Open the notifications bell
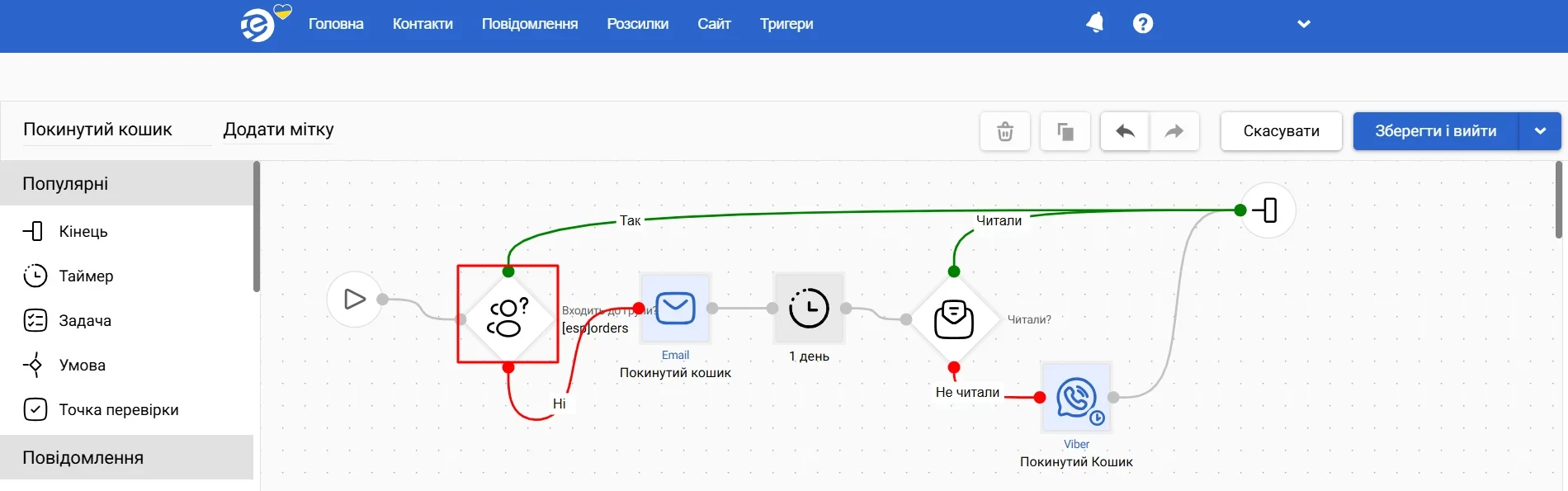The width and height of the screenshot is (1568, 491). pos(1095,23)
